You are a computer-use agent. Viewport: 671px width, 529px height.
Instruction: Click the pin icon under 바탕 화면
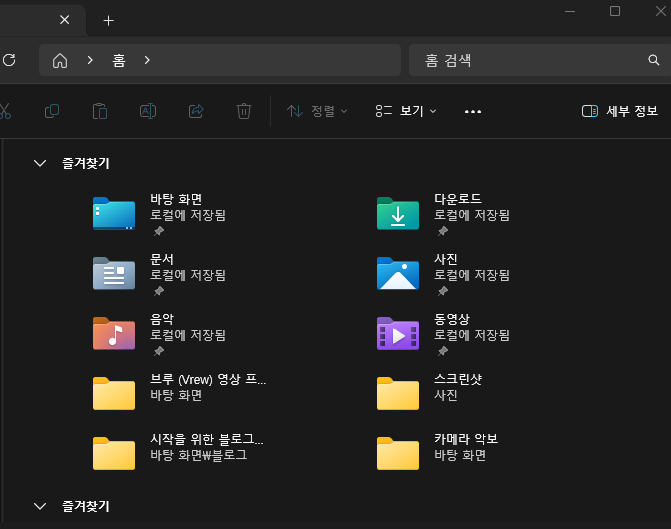pos(159,231)
